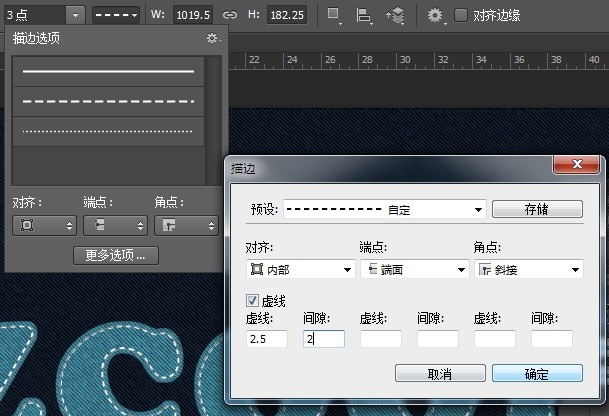Open the path operations icon in options bar
This screenshot has width=609, height=416.
coord(336,16)
